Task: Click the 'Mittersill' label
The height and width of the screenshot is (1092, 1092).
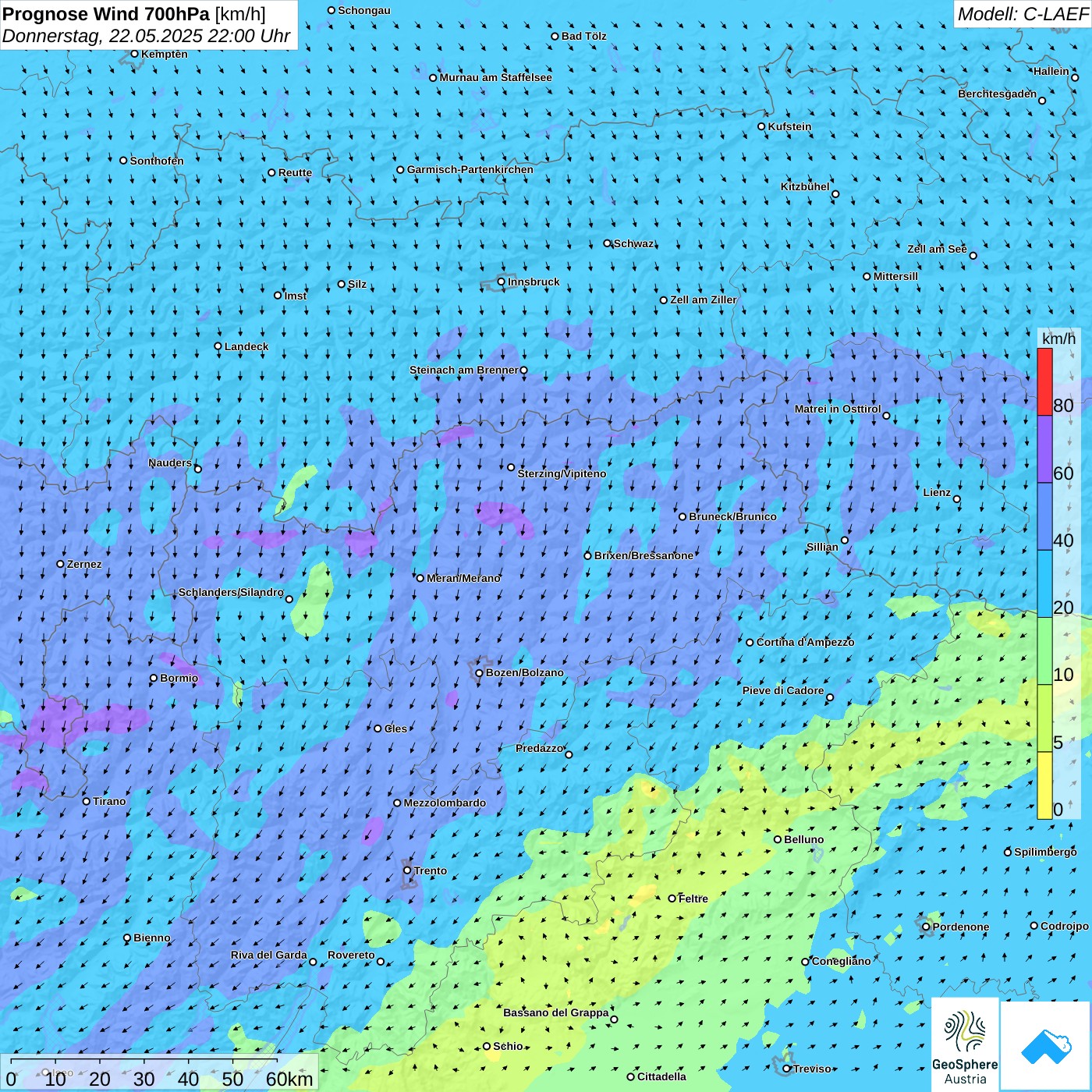Action: coord(895,276)
